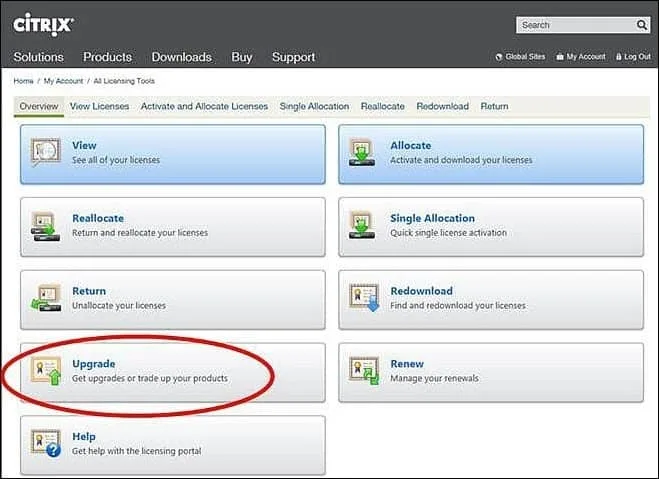
Task: Click the Single Allocation heading link
Action: pyautogui.click(x=432, y=218)
